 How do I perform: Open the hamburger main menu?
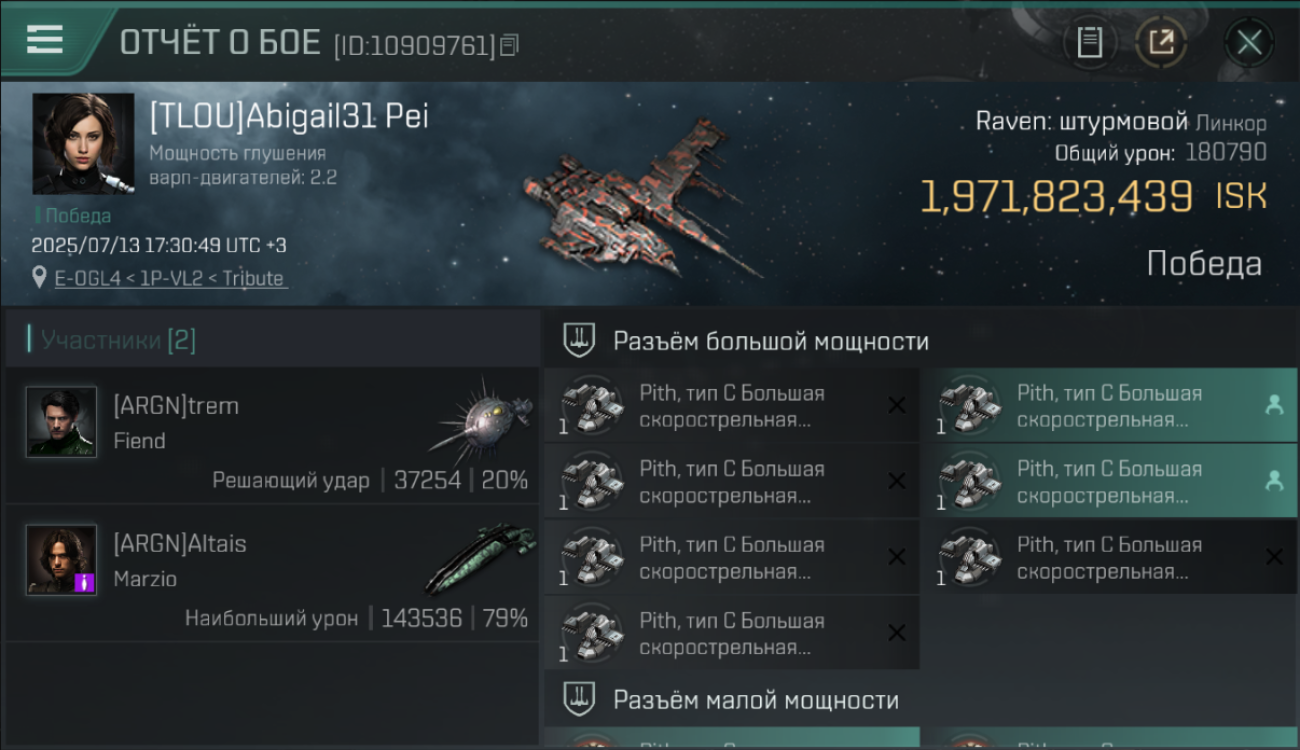(45, 39)
